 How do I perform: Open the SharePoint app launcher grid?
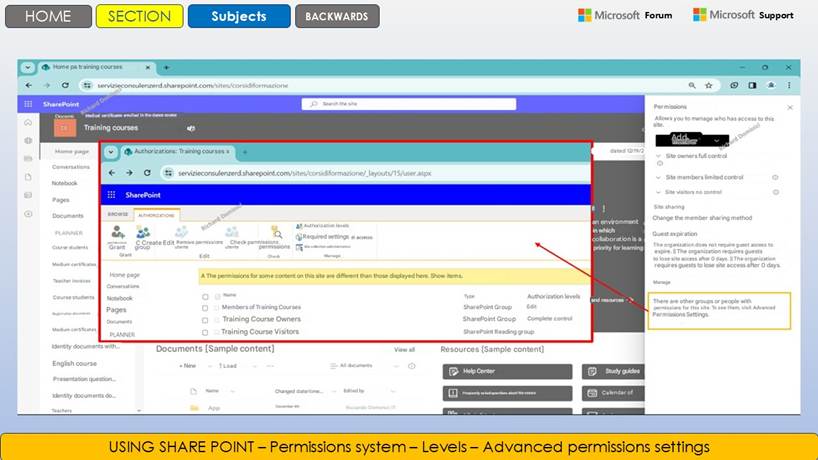[111, 194]
